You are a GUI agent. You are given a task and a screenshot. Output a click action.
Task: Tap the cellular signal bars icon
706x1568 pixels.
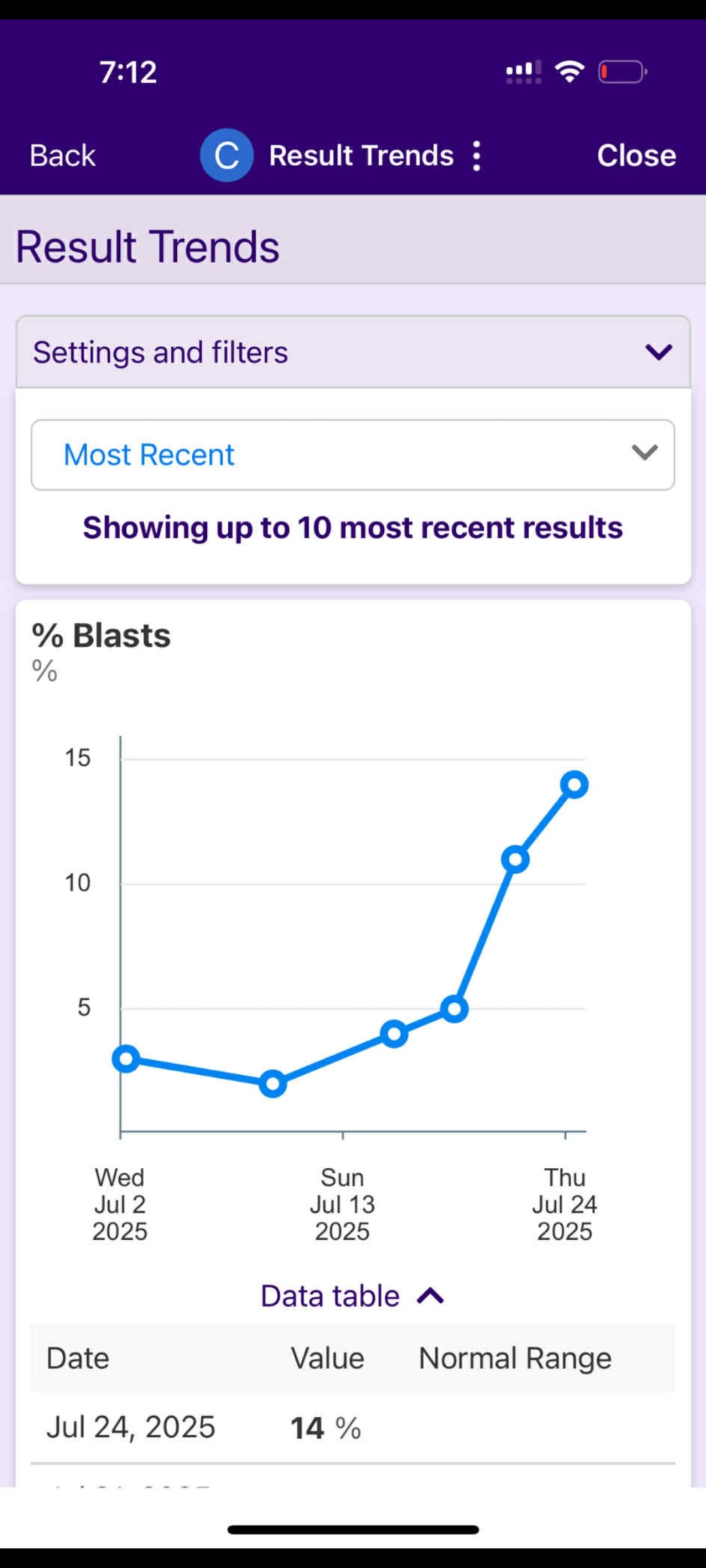(523, 72)
